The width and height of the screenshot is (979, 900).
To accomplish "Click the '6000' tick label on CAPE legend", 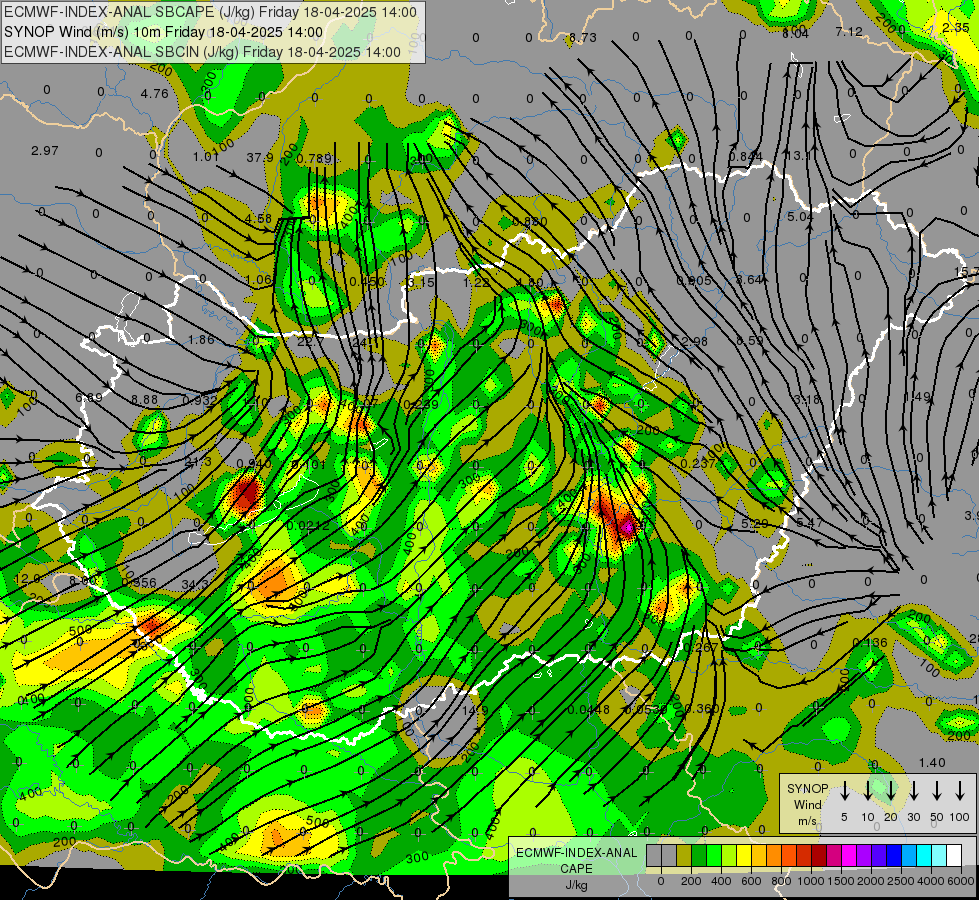I will [960, 881].
